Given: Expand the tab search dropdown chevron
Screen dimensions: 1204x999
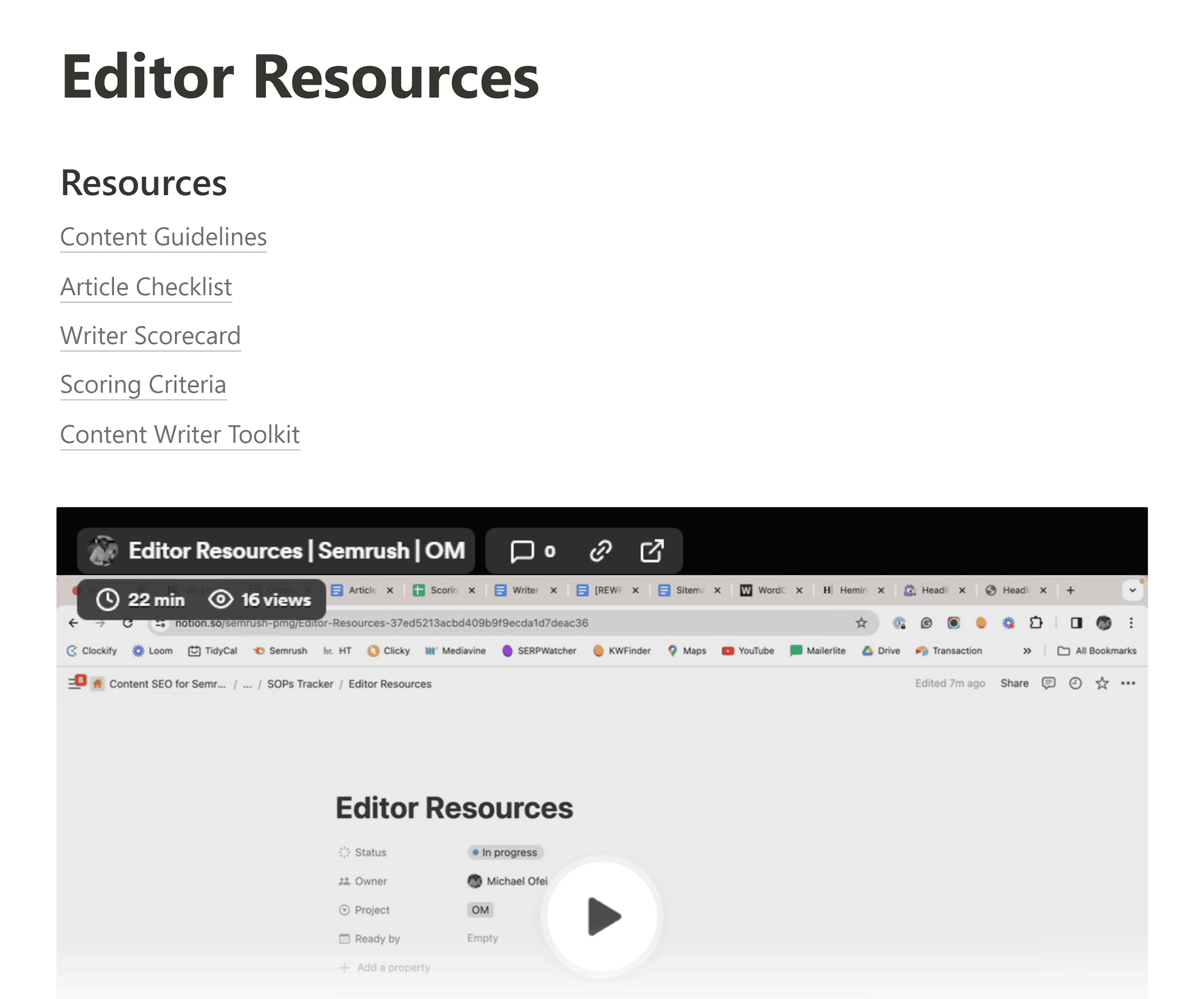Looking at the screenshot, I should click(1133, 590).
